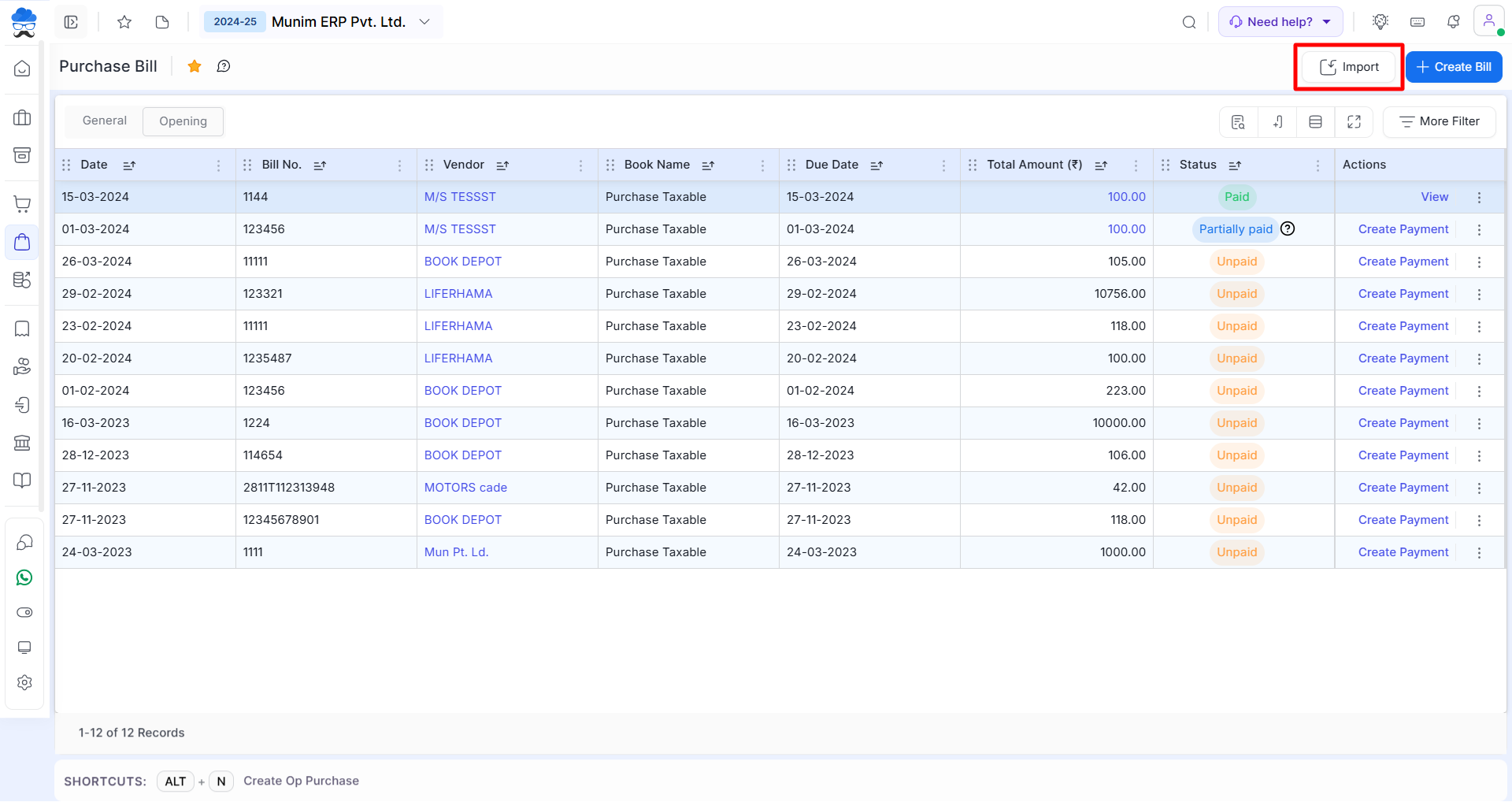Click the Import button

point(1348,67)
